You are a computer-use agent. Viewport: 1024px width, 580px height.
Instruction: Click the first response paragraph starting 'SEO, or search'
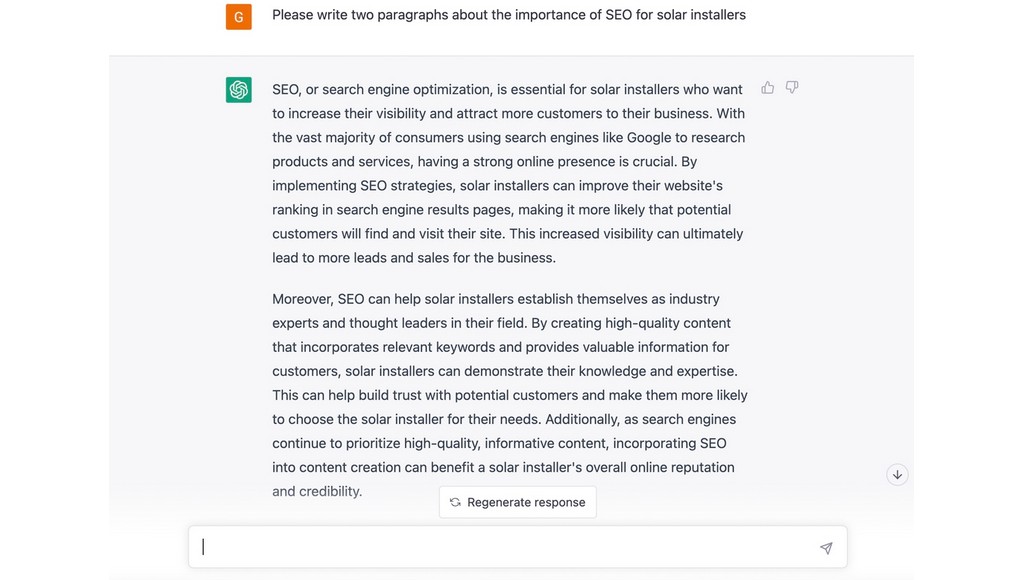click(x=509, y=174)
